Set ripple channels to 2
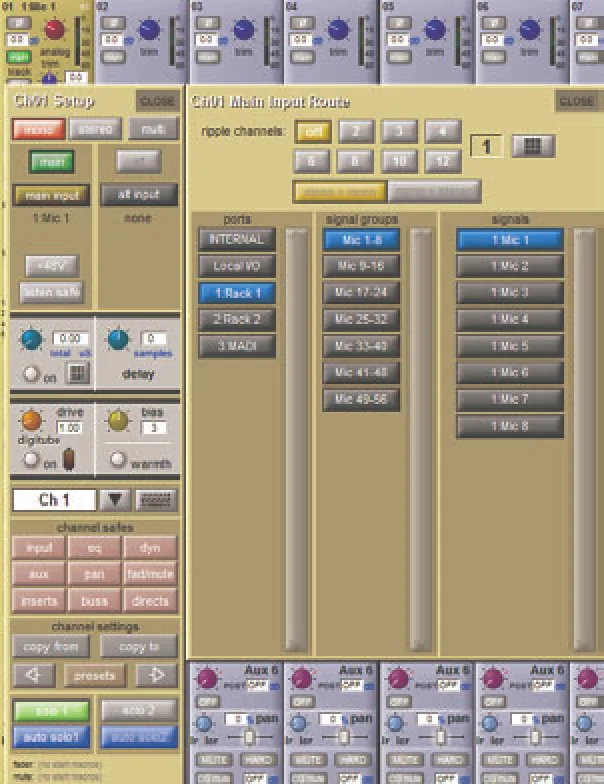Viewport: 604px width, 784px height. click(x=356, y=132)
